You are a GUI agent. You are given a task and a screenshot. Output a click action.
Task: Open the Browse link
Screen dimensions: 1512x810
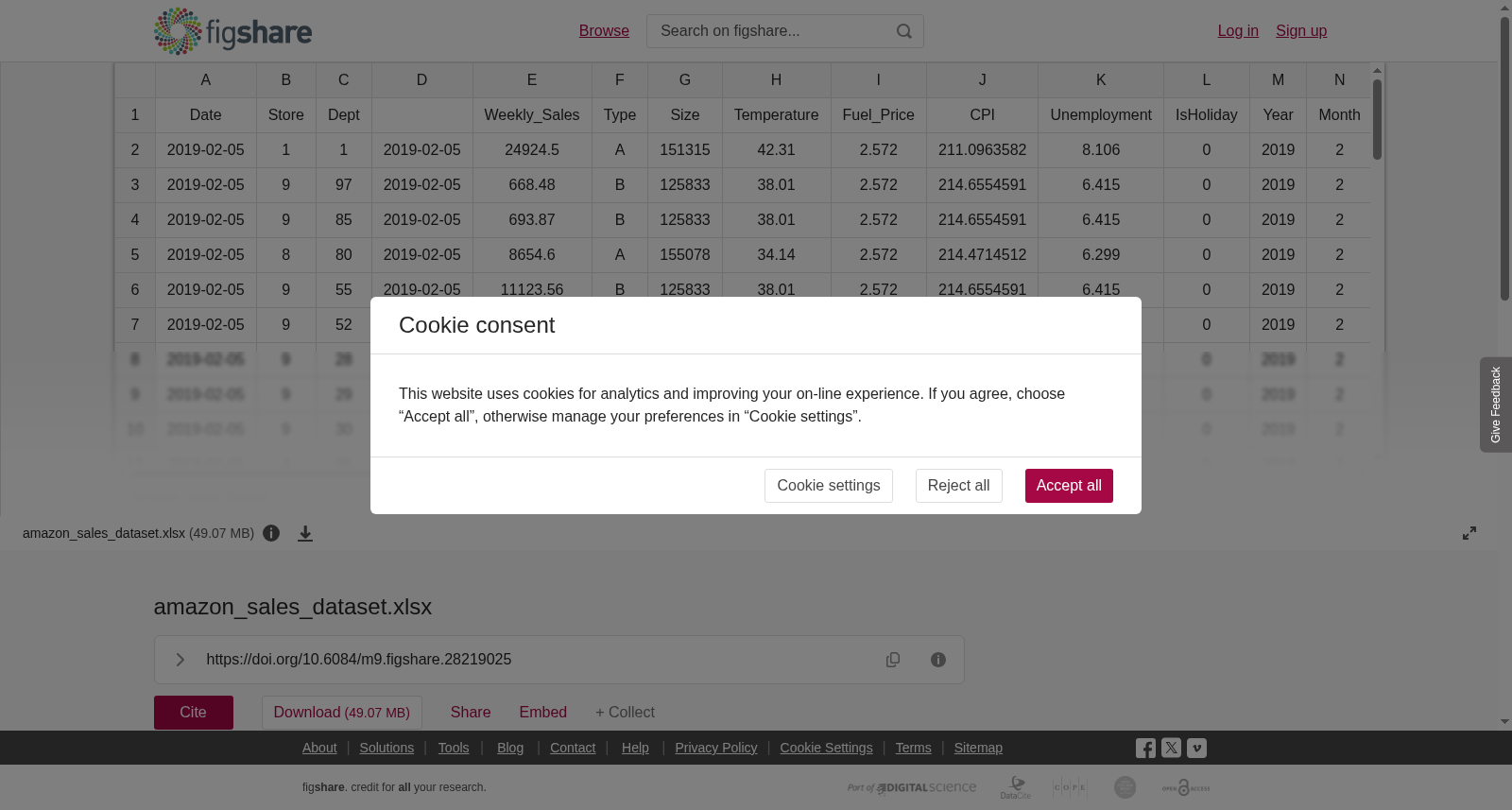tap(604, 31)
